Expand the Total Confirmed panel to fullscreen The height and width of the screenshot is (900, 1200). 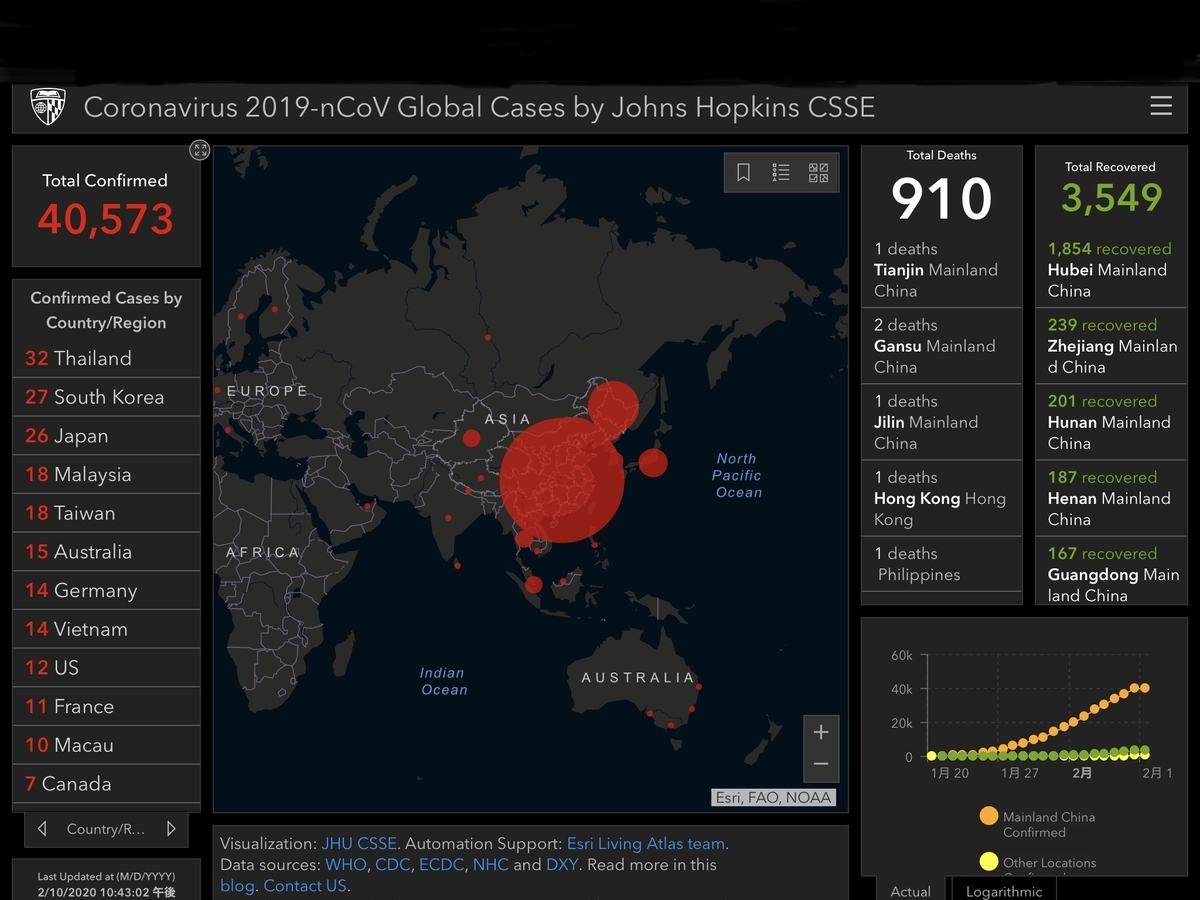(x=200, y=150)
